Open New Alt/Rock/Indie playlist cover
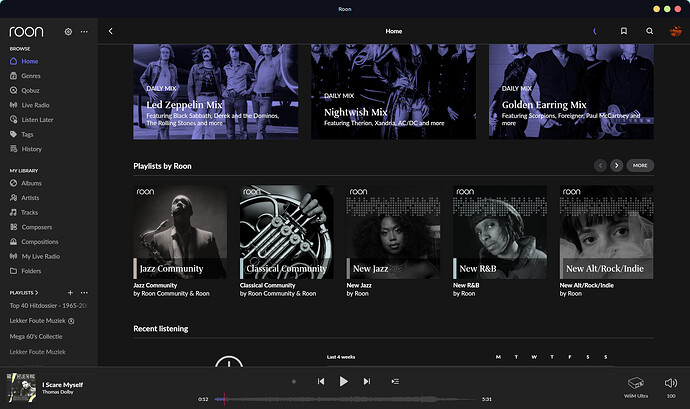Viewport: 690px width, 409px height. click(606, 232)
